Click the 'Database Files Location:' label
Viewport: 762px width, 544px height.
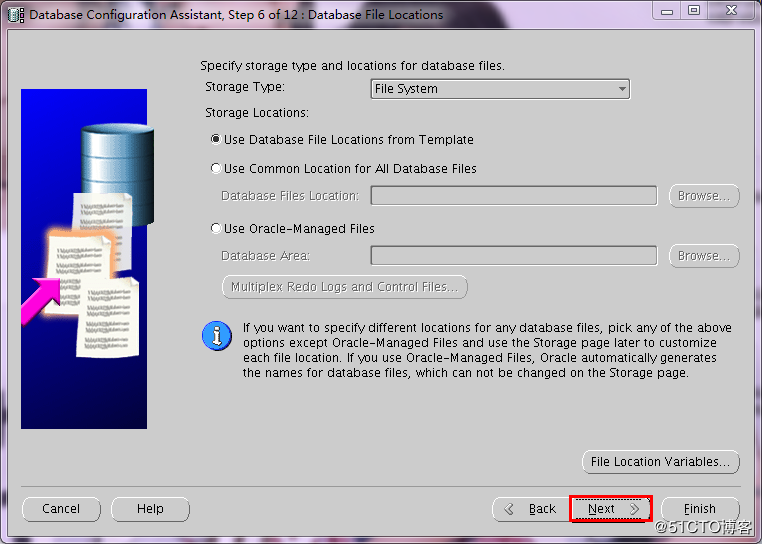[290, 196]
